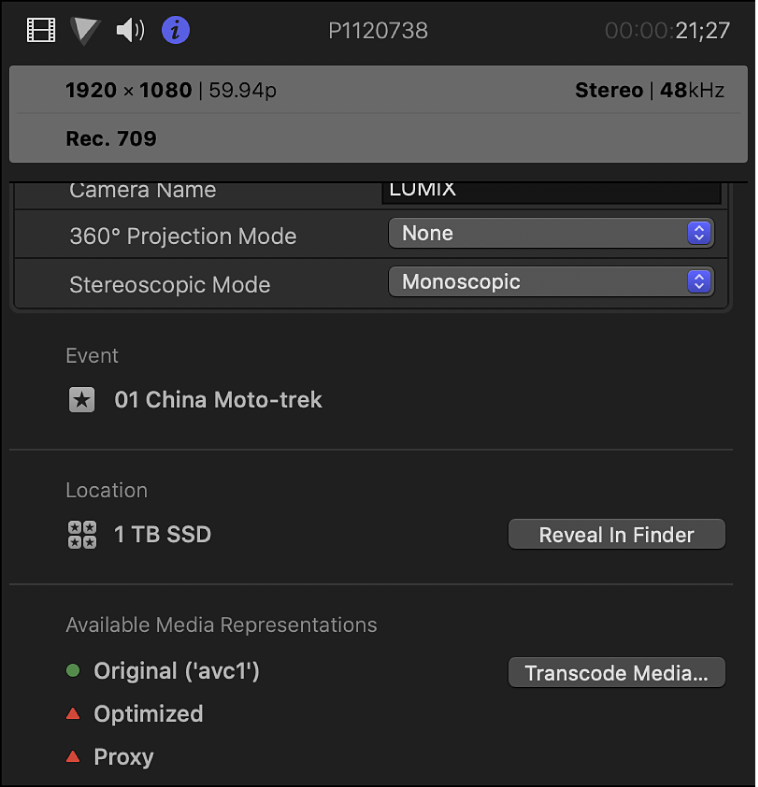
Task: Open the Audio inspector speaker icon
Action: [x=130, y=31]
